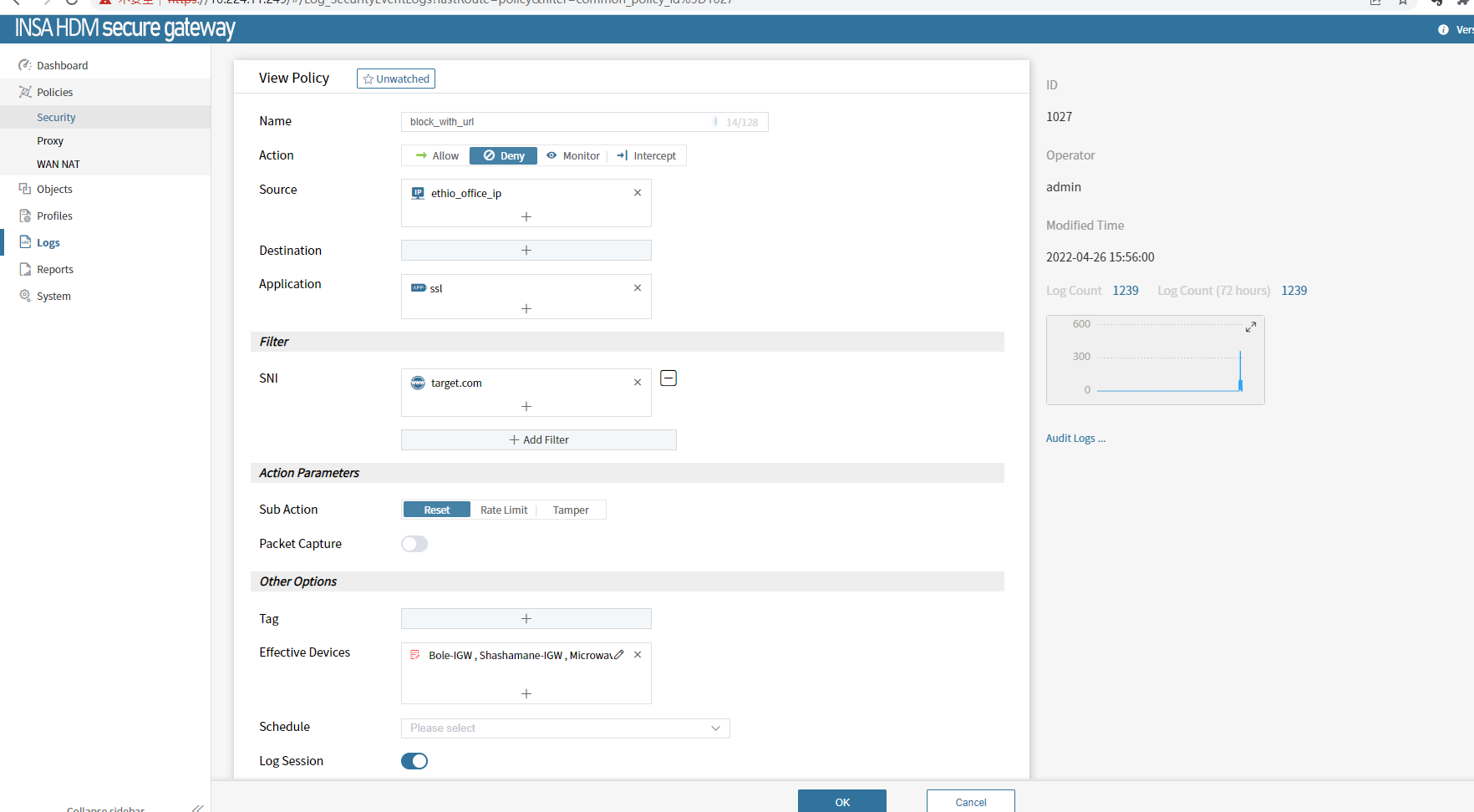Edit Effective Devices with pencil icon

(619, 655)
